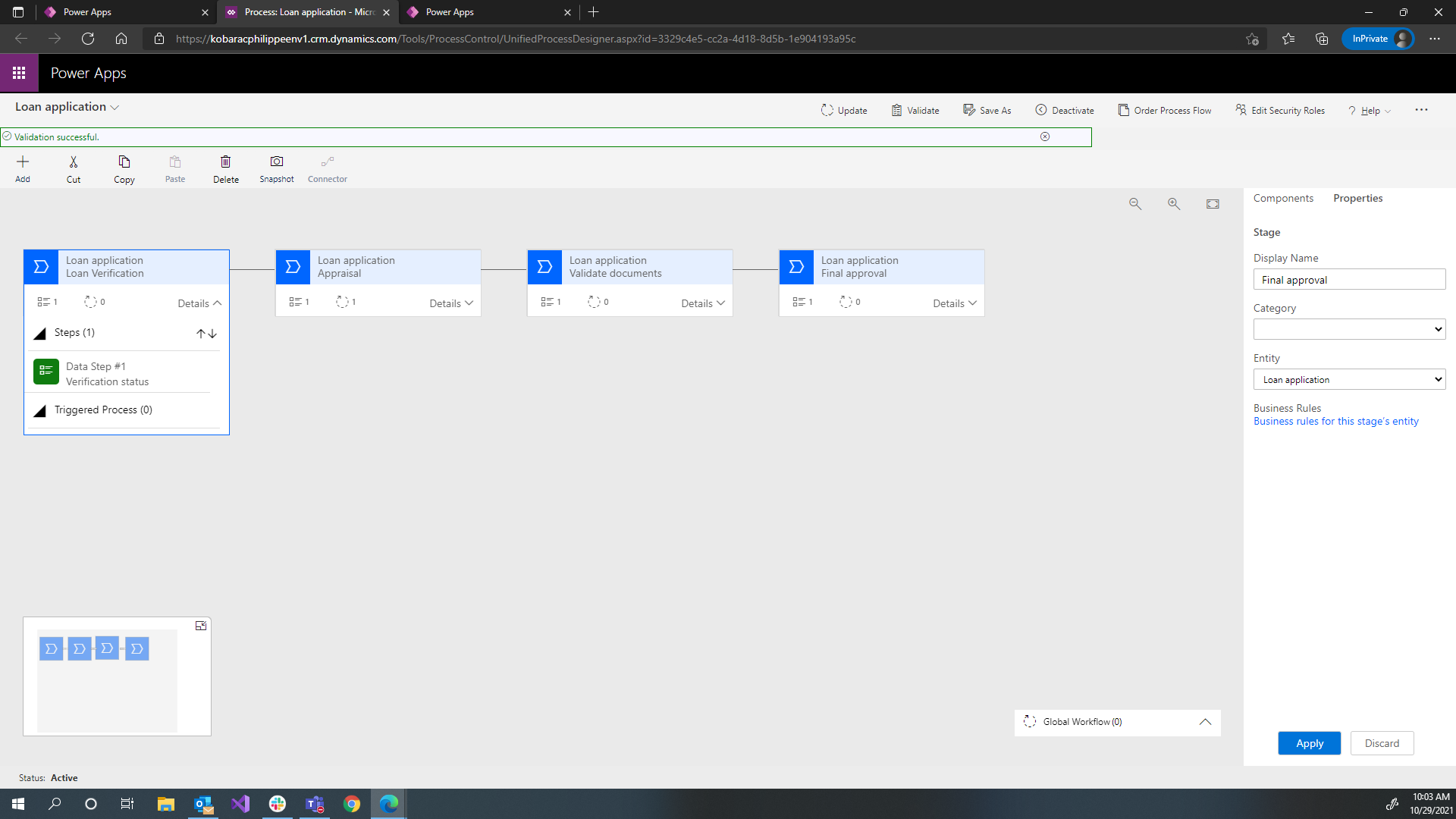
Task: Open the Power Apps app launcher waffle
Action: 19,73
